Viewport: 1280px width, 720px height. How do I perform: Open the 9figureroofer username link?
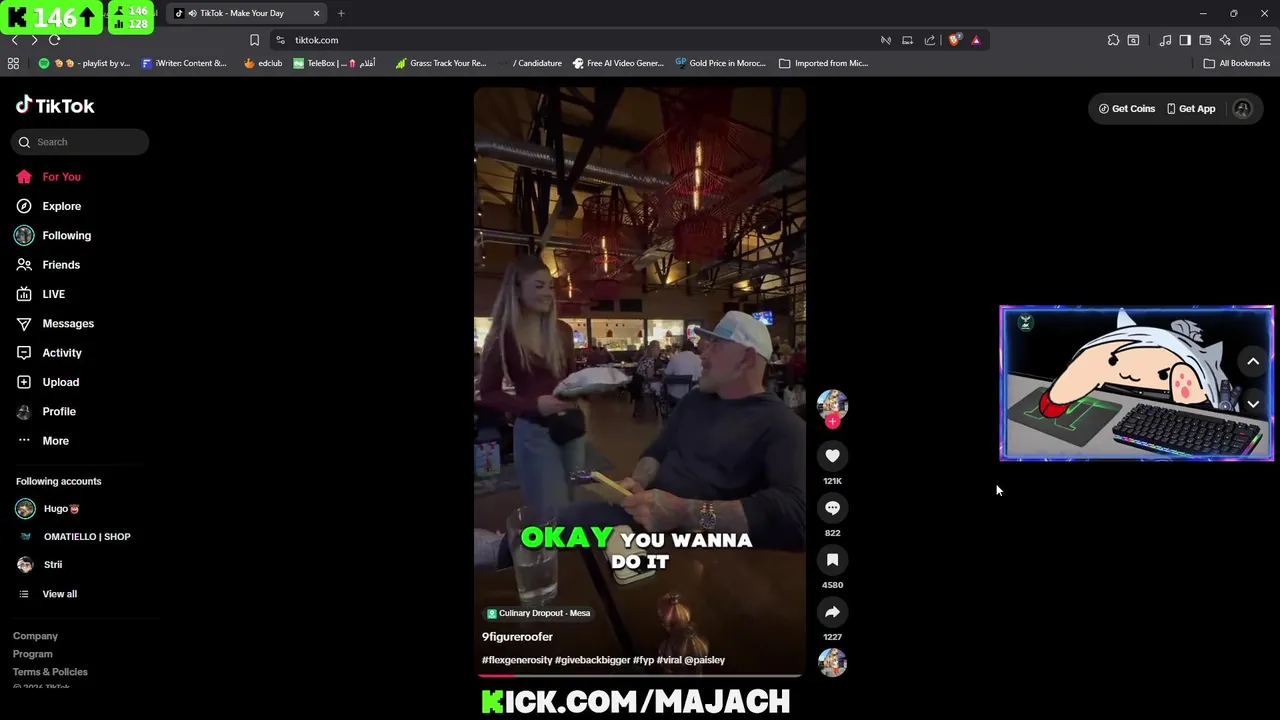click(x=517, y=637)
